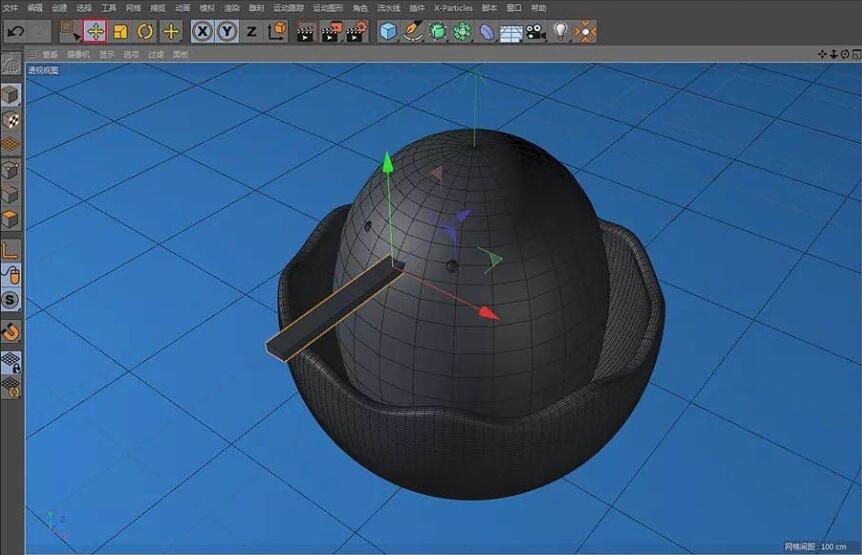The height and width of the screenshot is (555, 862).
Task: Open the Render Settings clapperboard
Action: [357, 32]
